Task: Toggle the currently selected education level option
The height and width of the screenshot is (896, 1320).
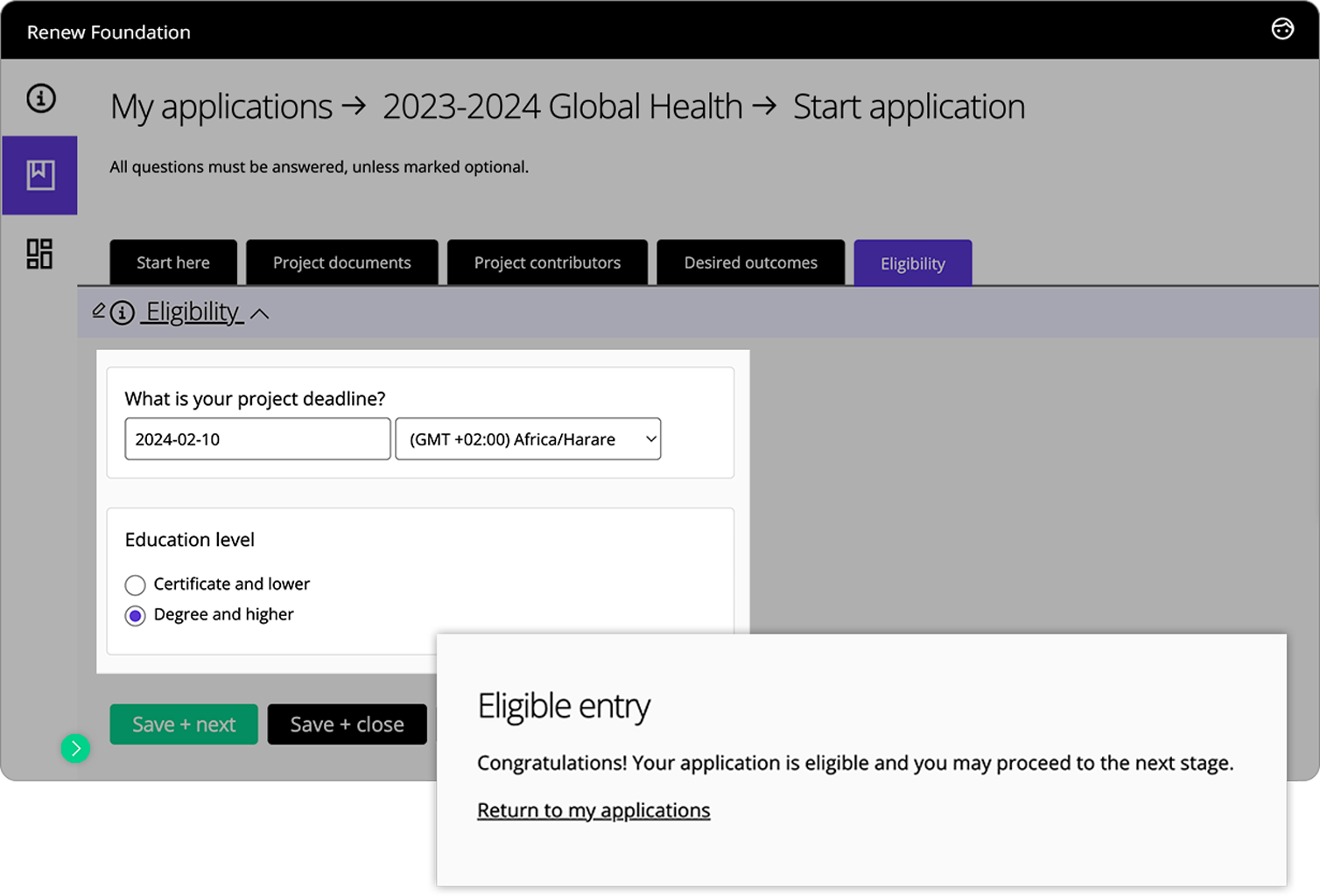Action: (135, 615)
